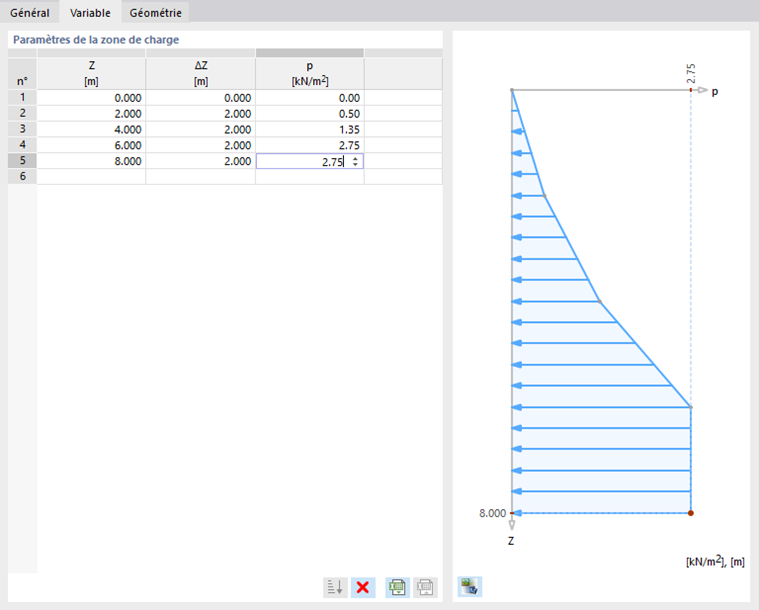
Task: Click p cell 2.75 in row 4
Action: click(310, 145)
